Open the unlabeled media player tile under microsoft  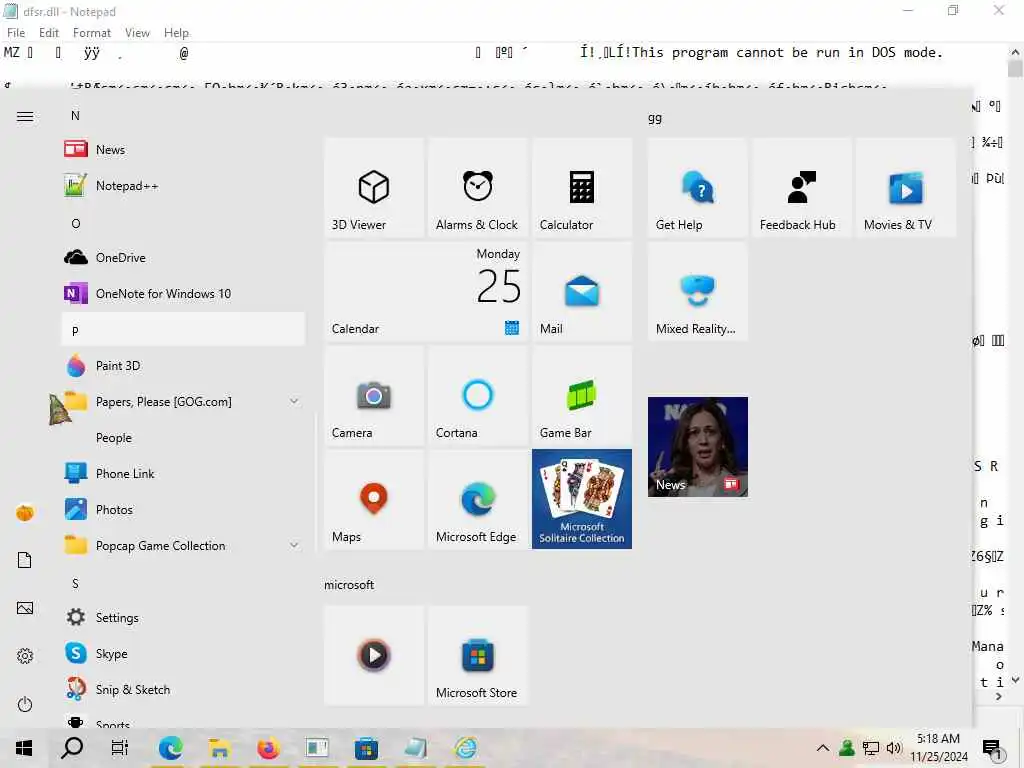pos(374,656)
